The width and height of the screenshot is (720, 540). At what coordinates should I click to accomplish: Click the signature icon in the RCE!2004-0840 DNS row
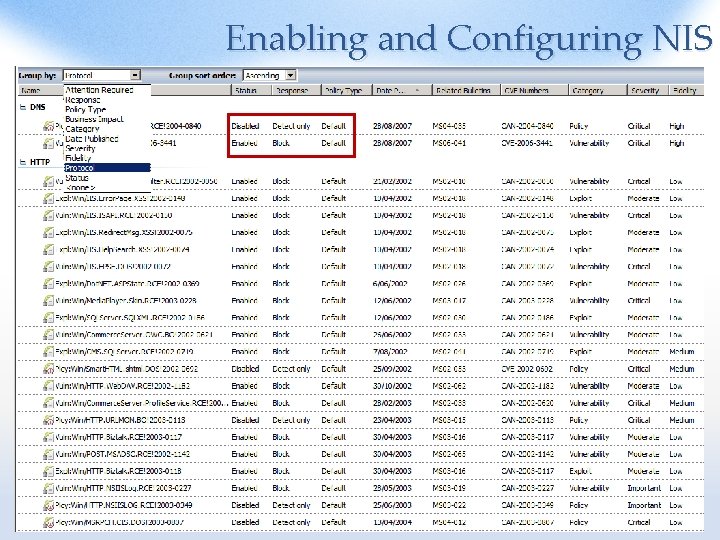48,126
